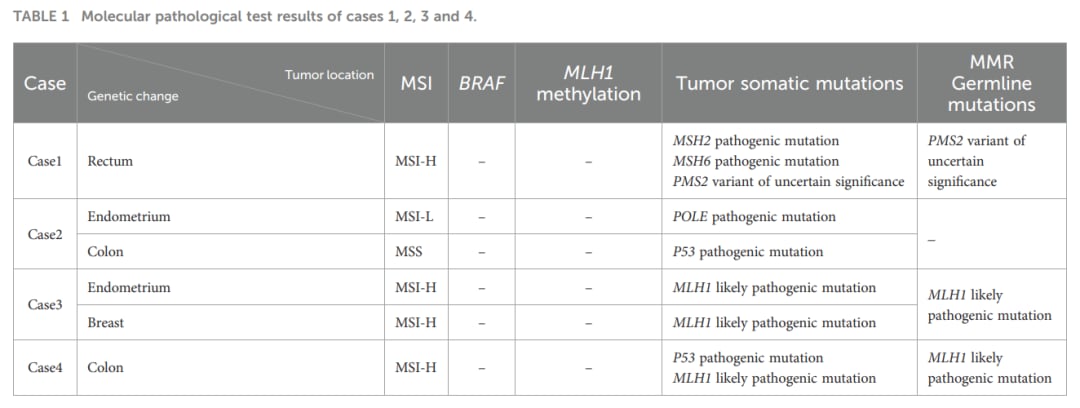Click Case4 MLH1 likely pathogenic germline cell

[x=989, y=368]
